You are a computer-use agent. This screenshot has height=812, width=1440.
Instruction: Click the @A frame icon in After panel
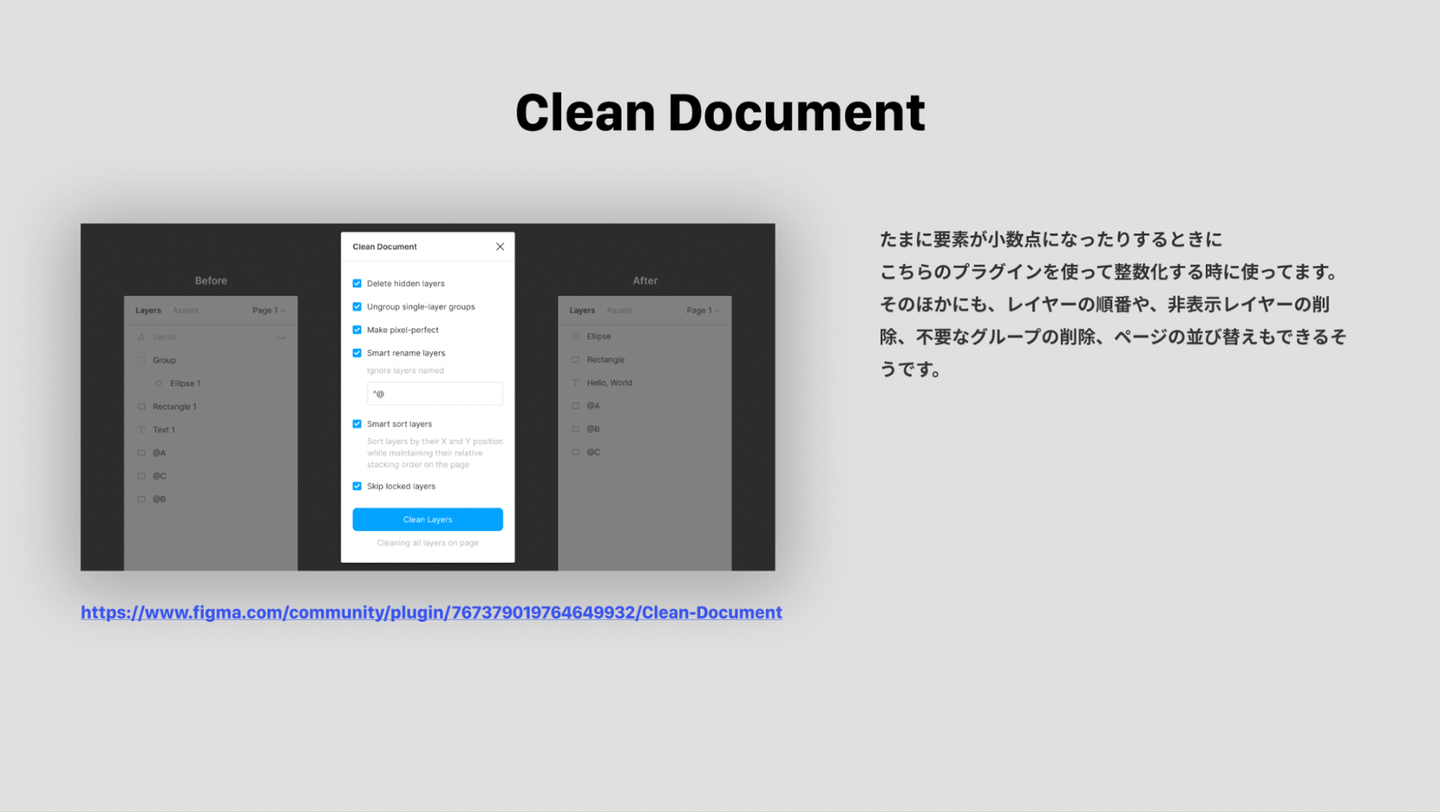click(575, 406)
